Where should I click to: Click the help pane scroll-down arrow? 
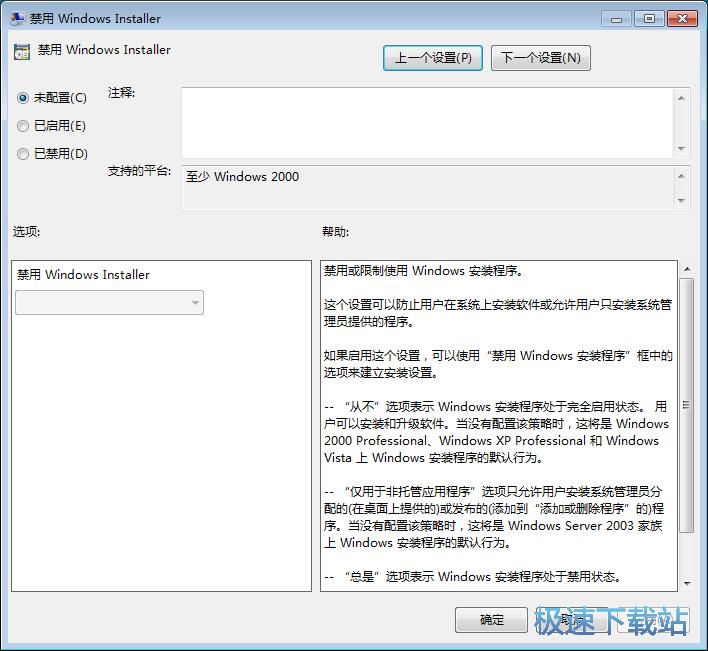click(687, 584)
